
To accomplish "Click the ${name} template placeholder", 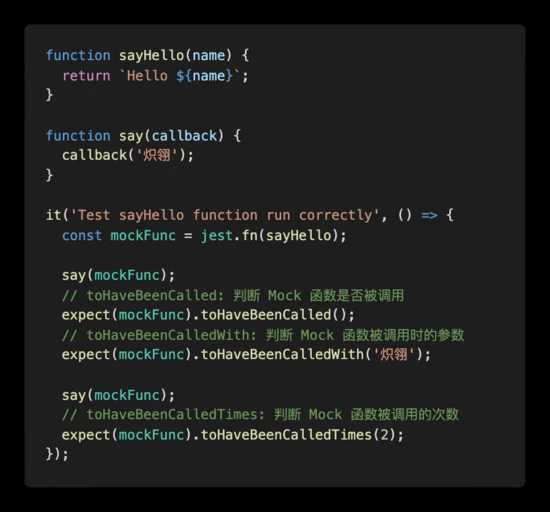I will click(204, 76).
